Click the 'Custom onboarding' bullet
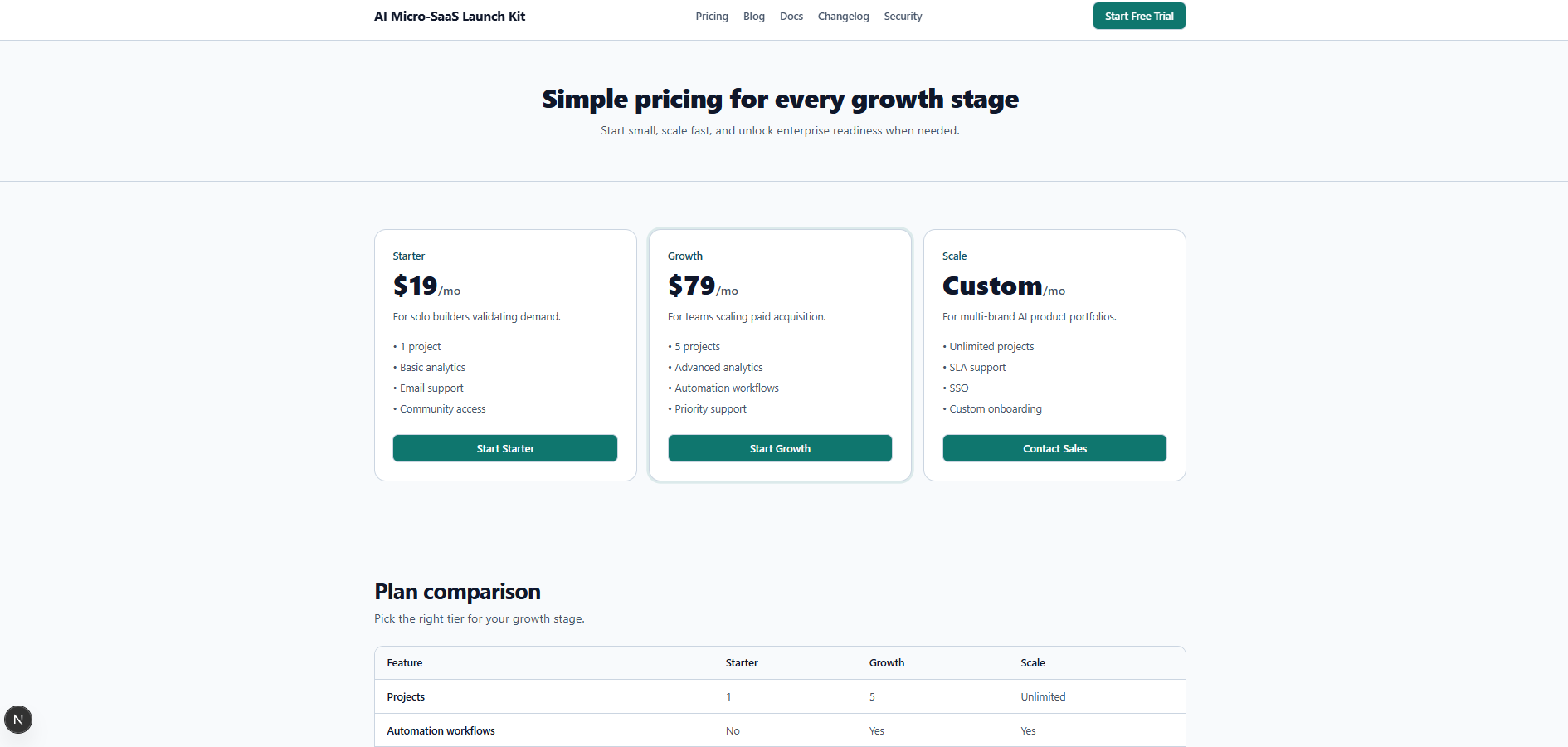The image size is (1568, 747). coord(993,409)
